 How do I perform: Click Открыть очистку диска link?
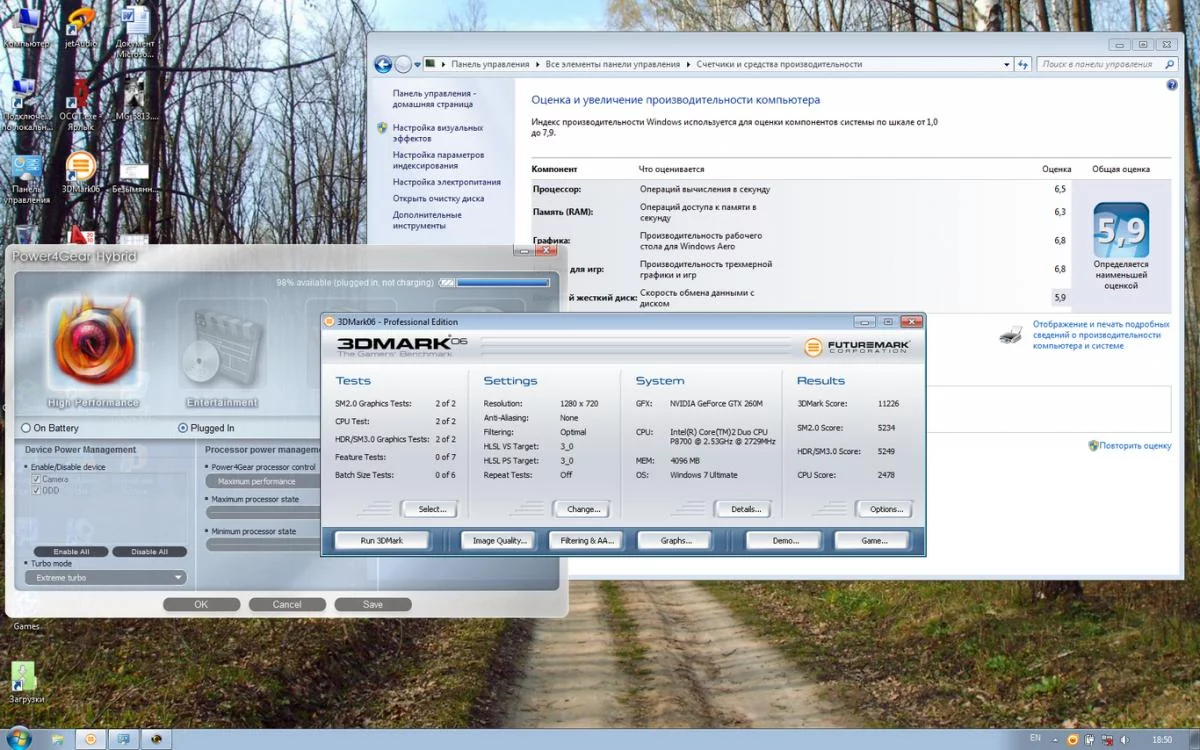click(438, 198)
